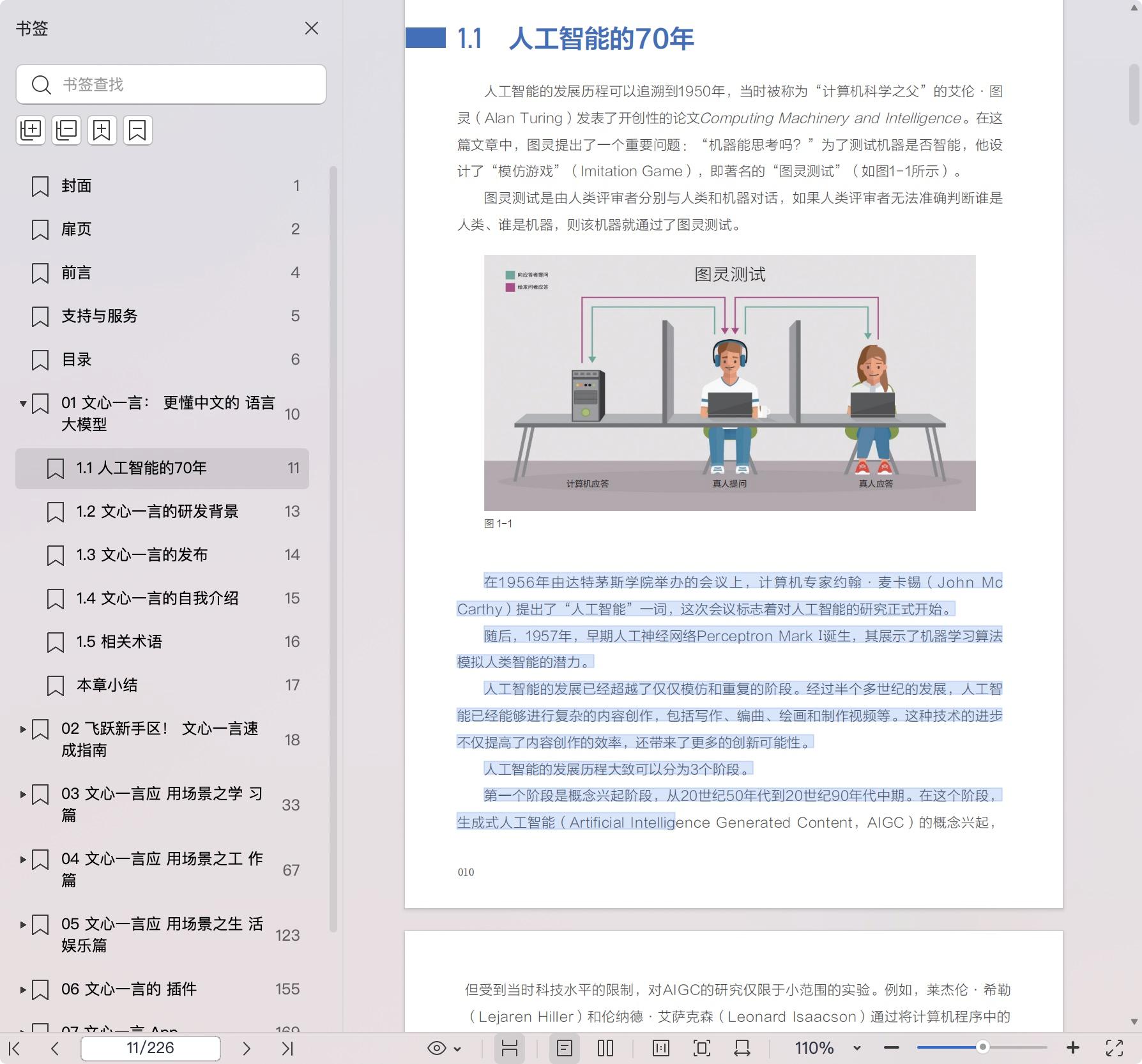Click bookmark icon beside 本章小结

[x=56, y=686]
